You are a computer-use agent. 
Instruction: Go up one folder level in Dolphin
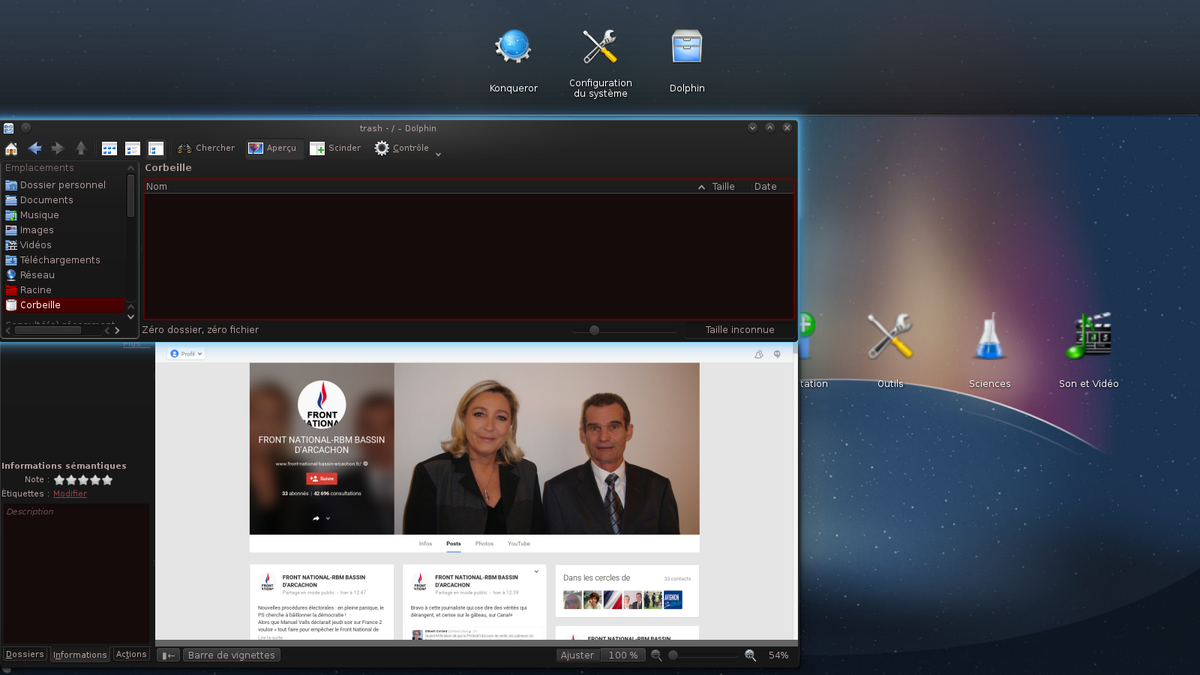click(81, 148)
